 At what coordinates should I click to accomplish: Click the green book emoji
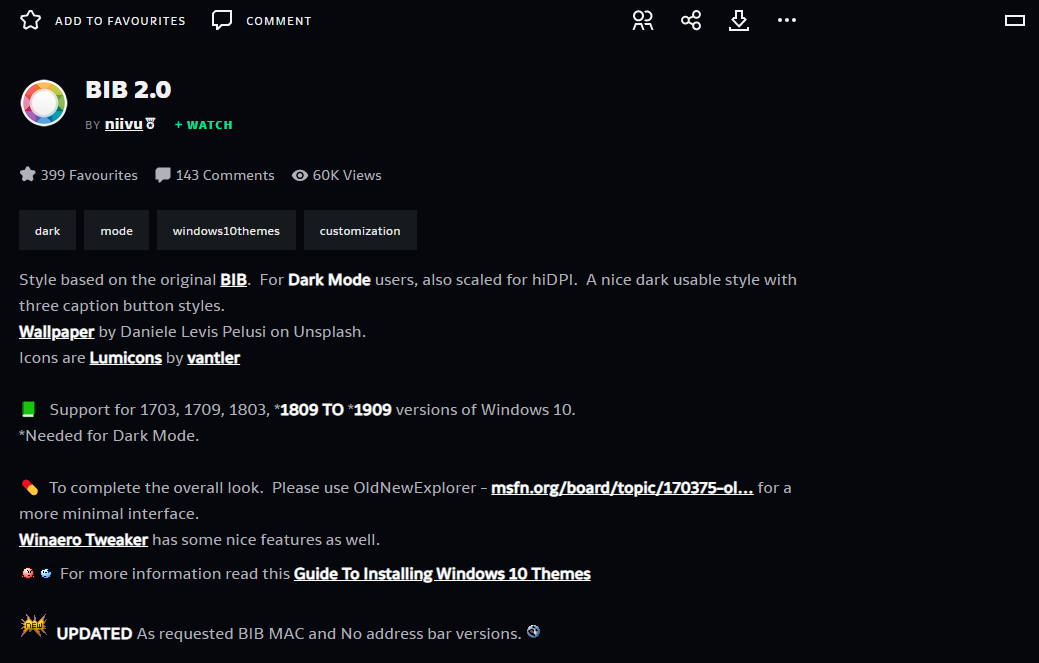click(28, 409)
